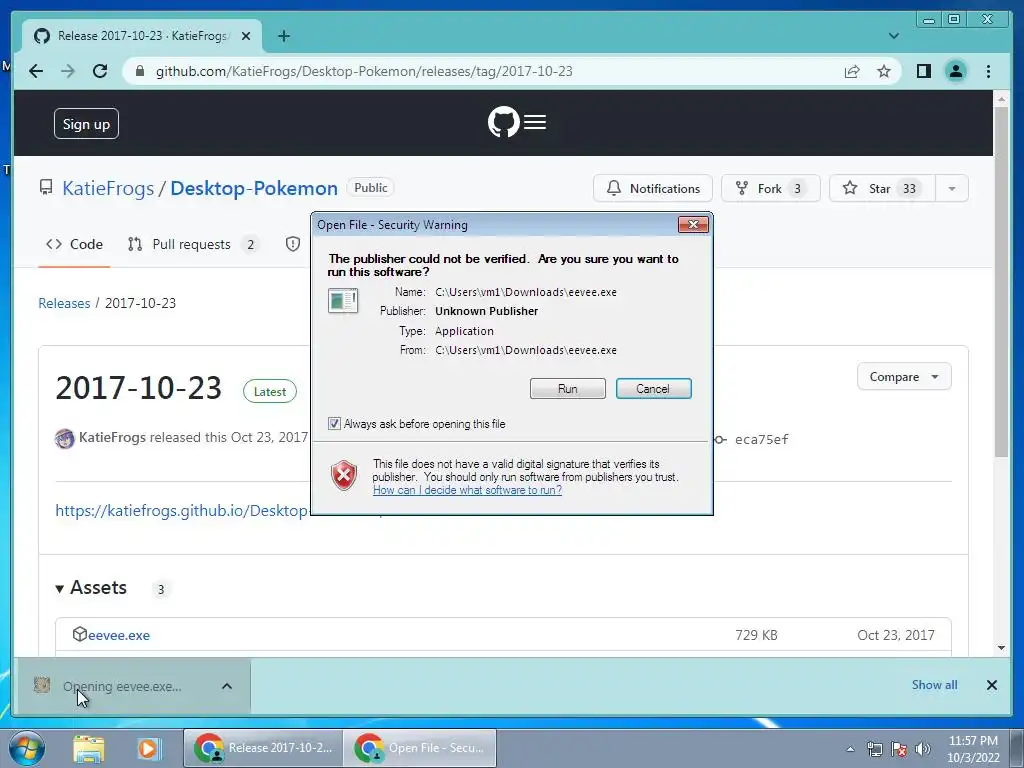Download the eevee.exe asset
Viewport: 1024px width, 768px height.
coord(119,635)
